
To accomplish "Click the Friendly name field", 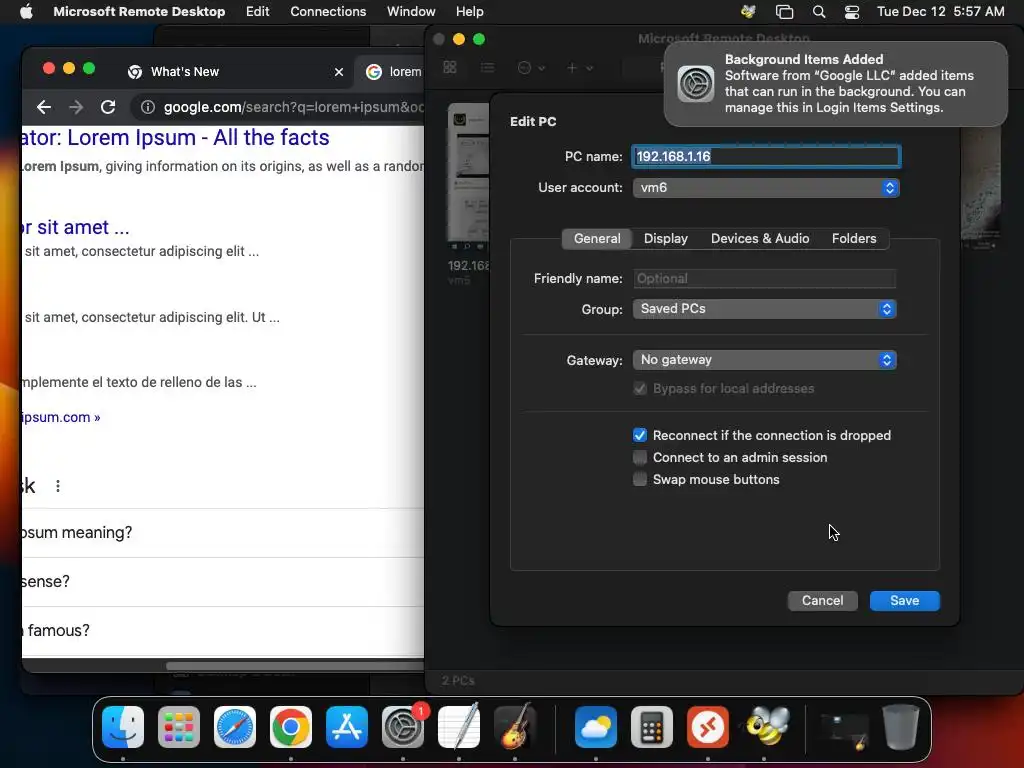I will (765, 279).
